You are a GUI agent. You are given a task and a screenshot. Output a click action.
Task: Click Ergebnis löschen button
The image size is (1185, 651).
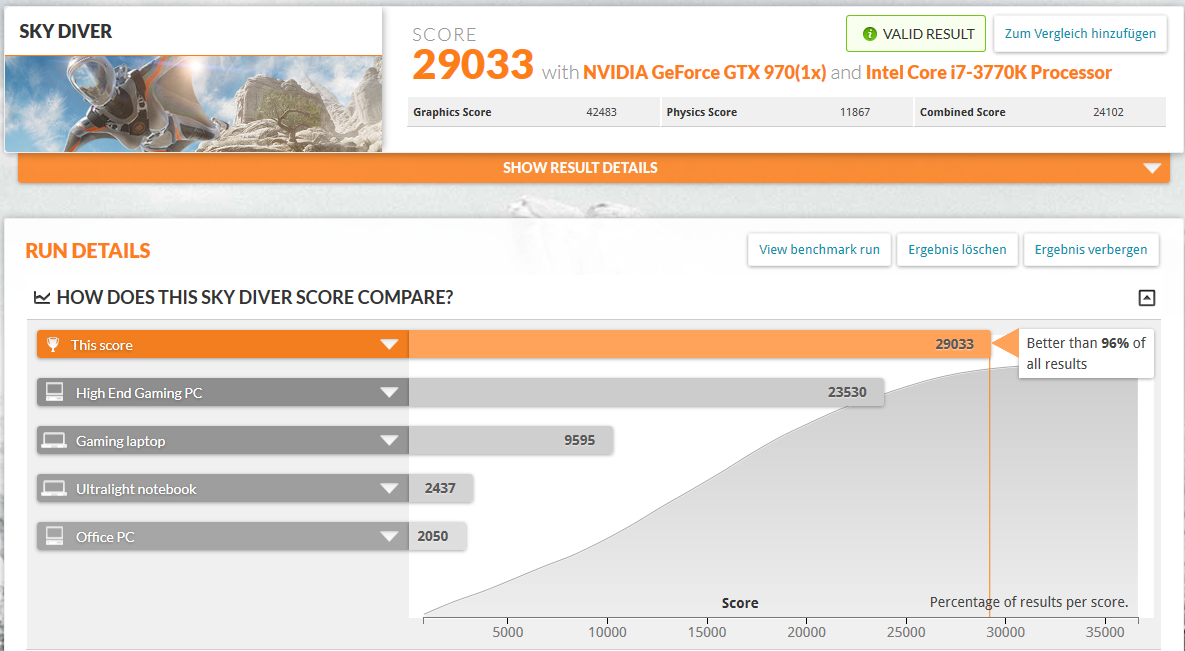[957, 250]
